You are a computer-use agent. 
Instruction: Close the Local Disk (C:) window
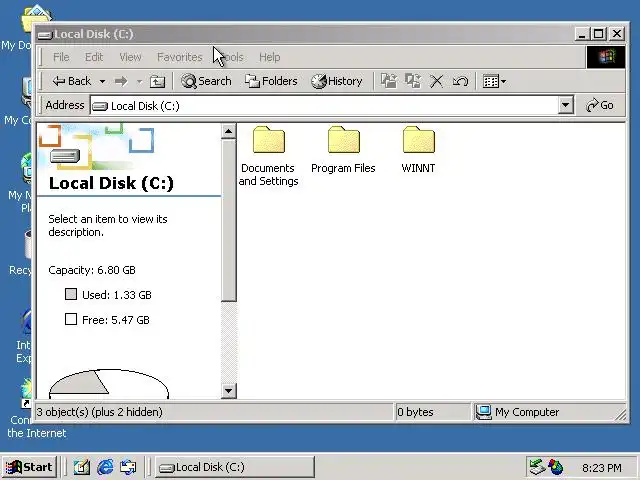[x=617, y=34]
